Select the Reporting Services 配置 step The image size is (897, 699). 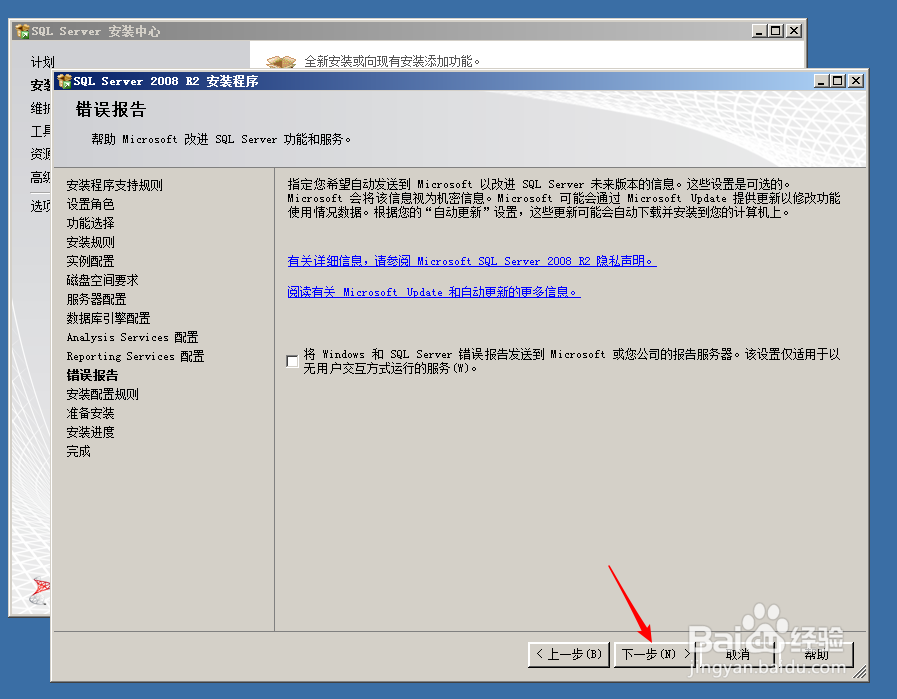coord(135,356)
